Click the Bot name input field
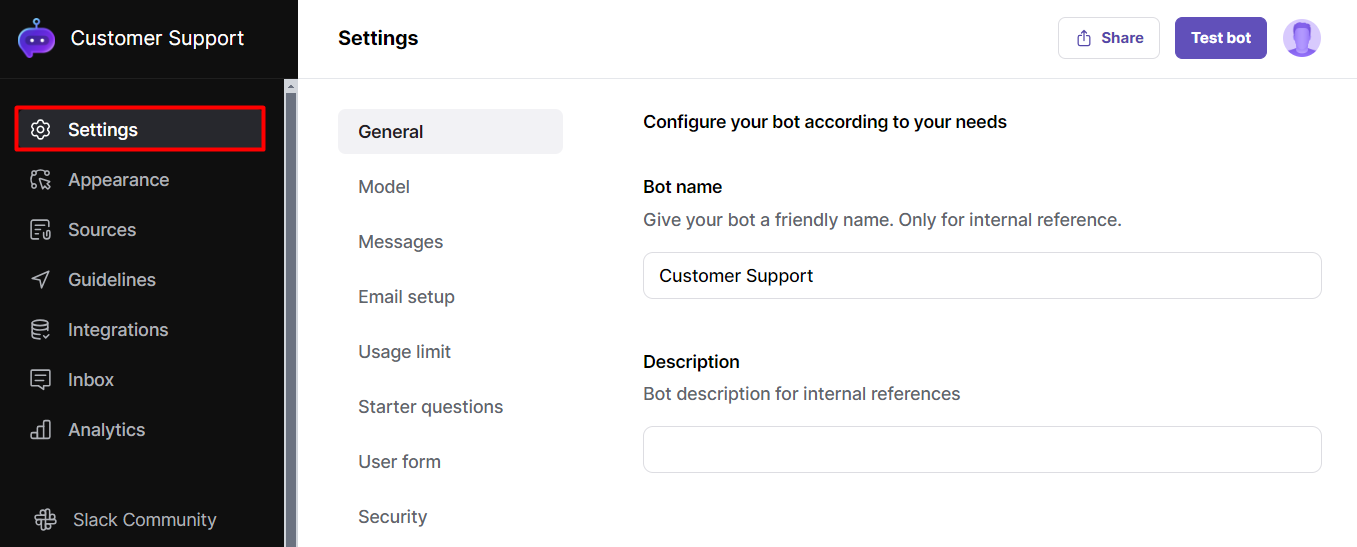 coord(981,276)
